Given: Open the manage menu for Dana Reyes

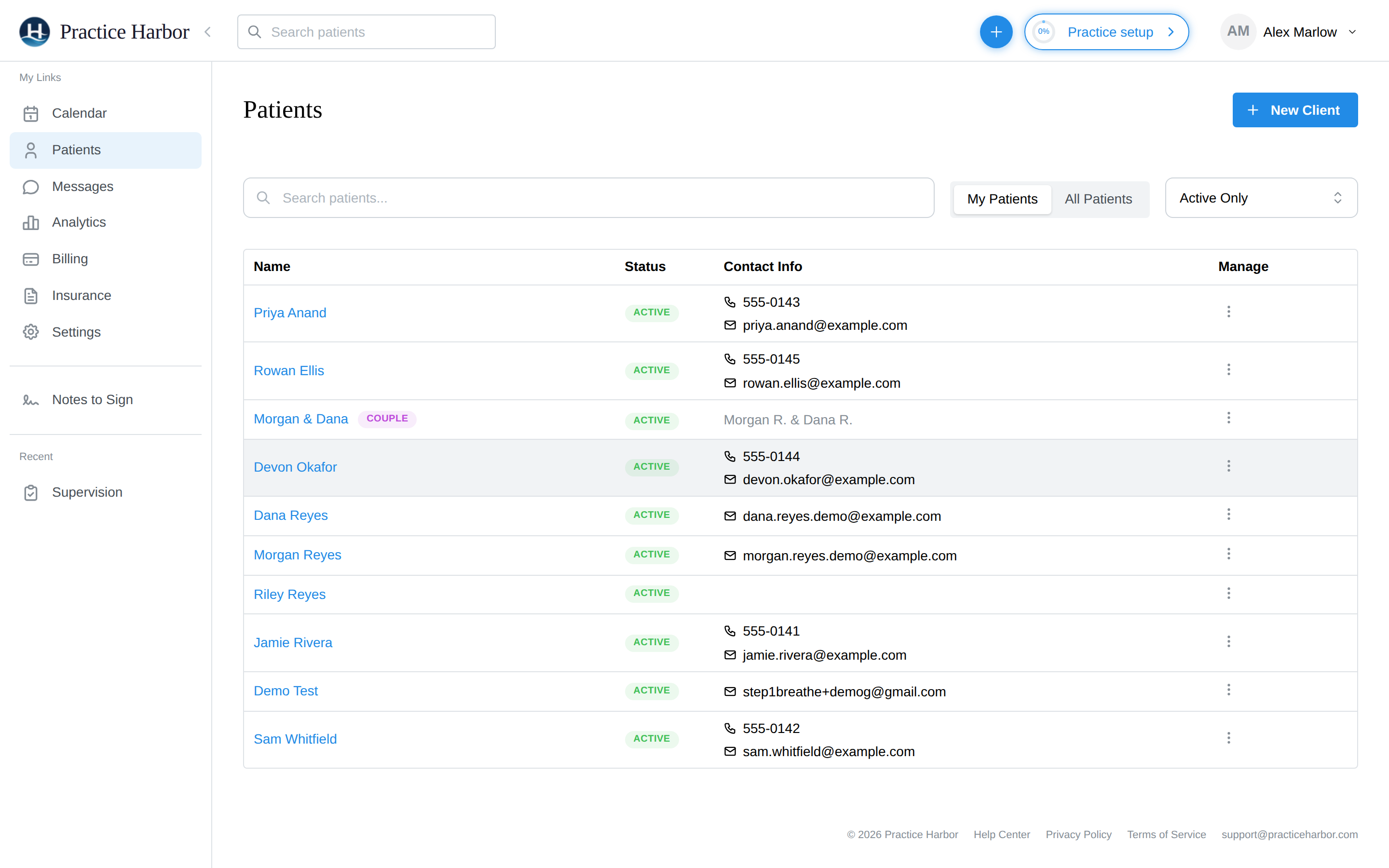Looking at the screenshot, I should click(1228, 515).
